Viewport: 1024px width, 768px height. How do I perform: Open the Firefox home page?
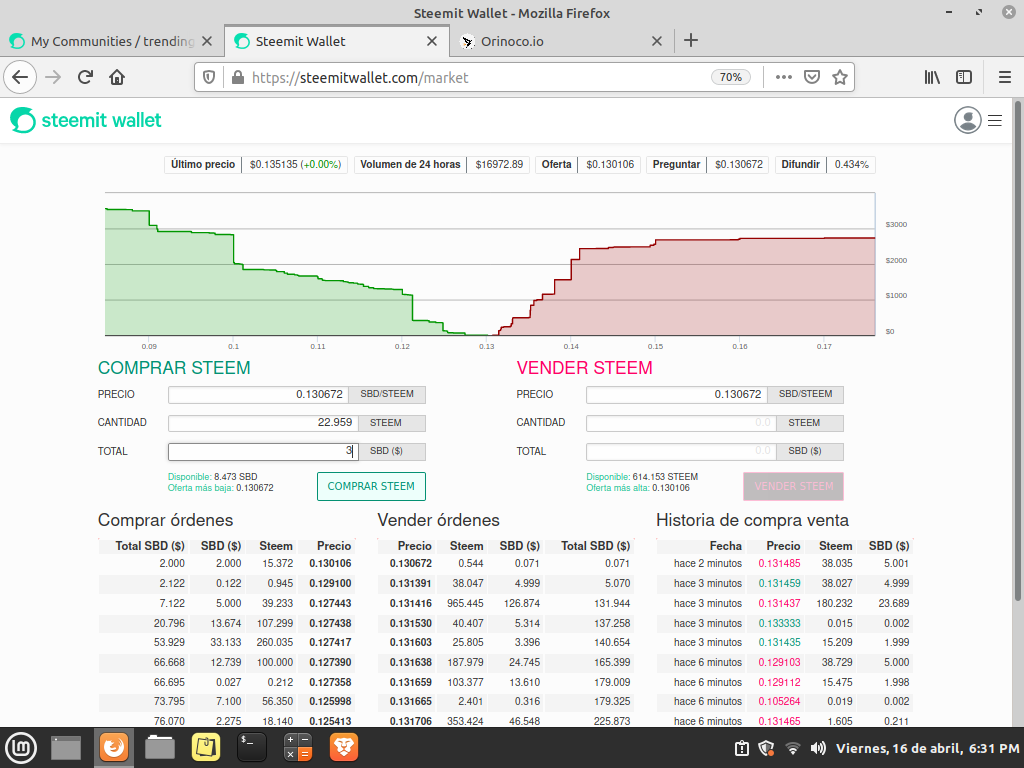click(117, 77)
